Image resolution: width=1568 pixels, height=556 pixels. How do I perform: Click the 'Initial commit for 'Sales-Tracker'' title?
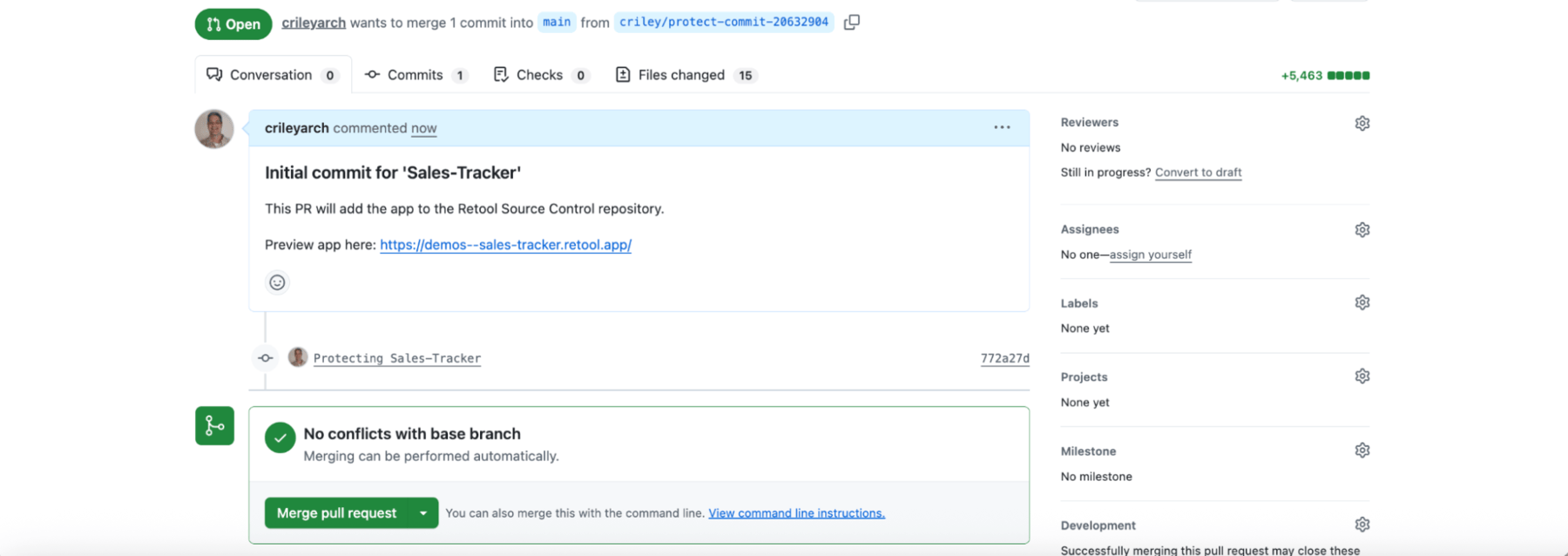pyautogui.click(x=393, y=173)
